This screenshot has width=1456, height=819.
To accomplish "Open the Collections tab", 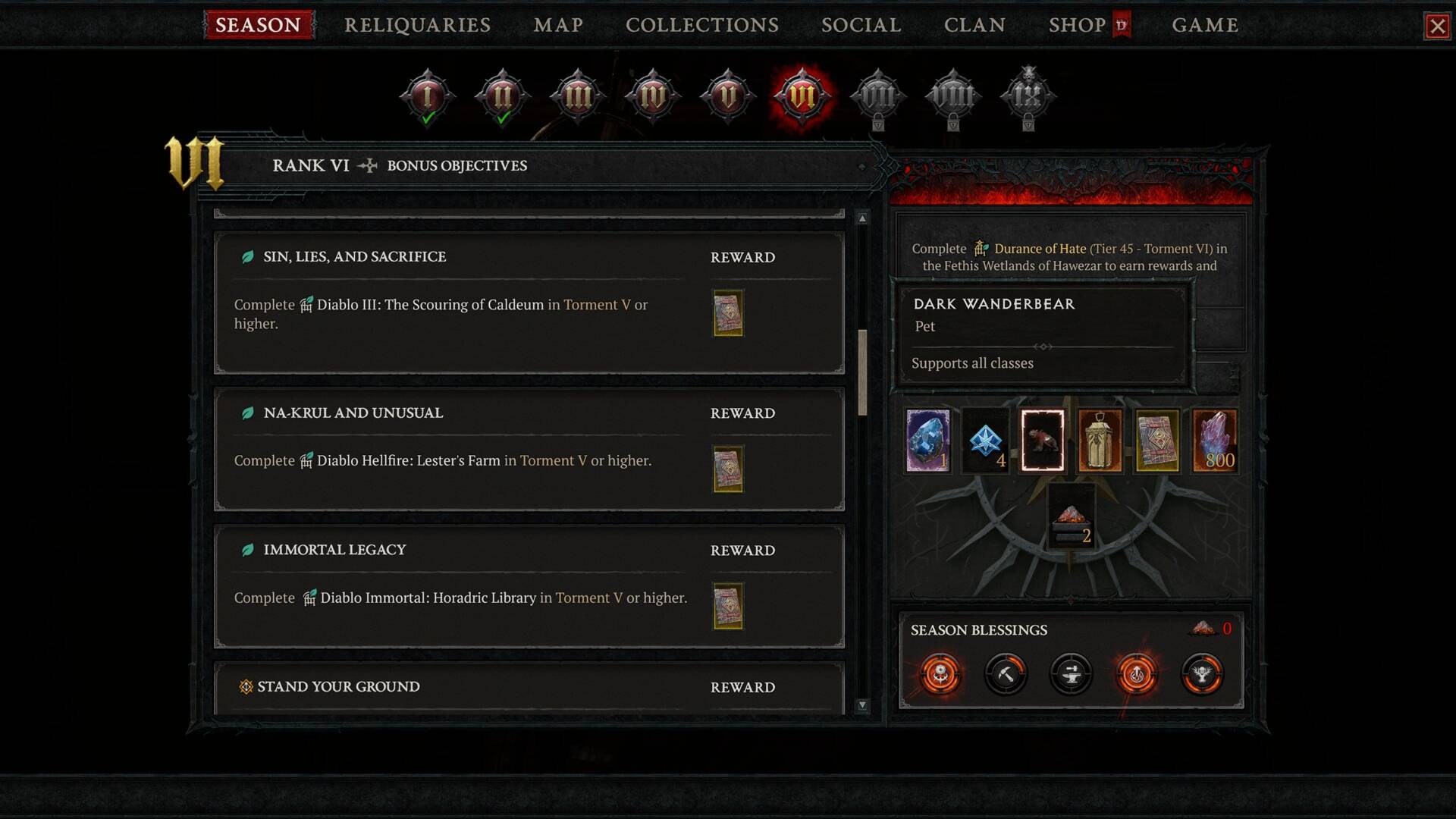I will point(702,25).
